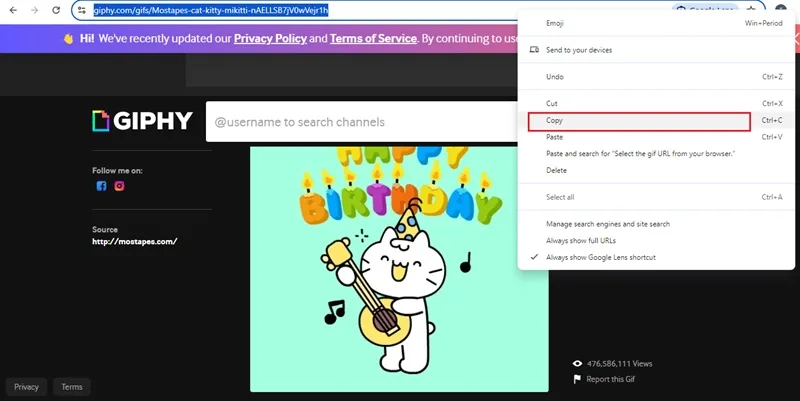Click the browser forward arrow

pyautogui.click(x=35, y=10)
